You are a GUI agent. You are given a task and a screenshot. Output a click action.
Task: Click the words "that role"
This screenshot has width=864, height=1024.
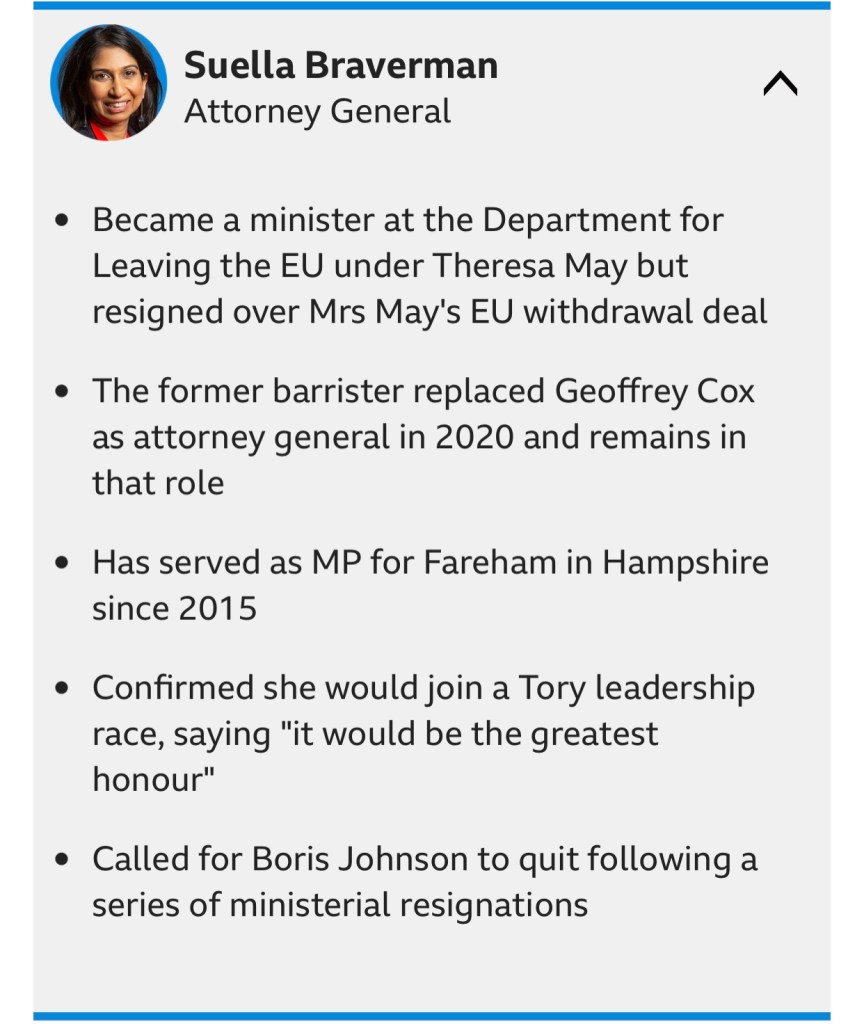(x=158, y=483)
